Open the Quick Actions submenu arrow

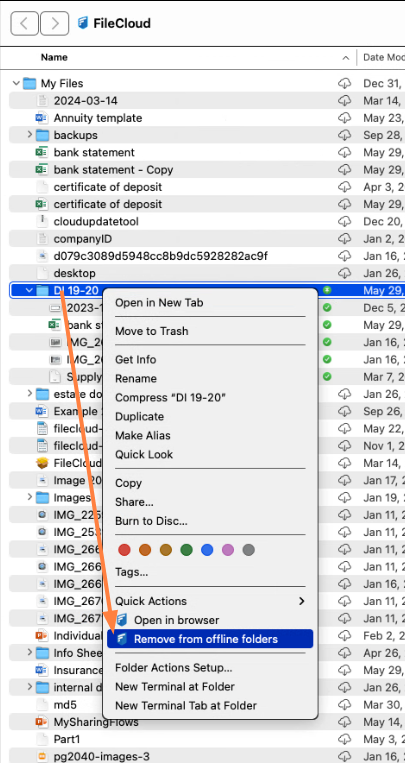coord(302,601)
